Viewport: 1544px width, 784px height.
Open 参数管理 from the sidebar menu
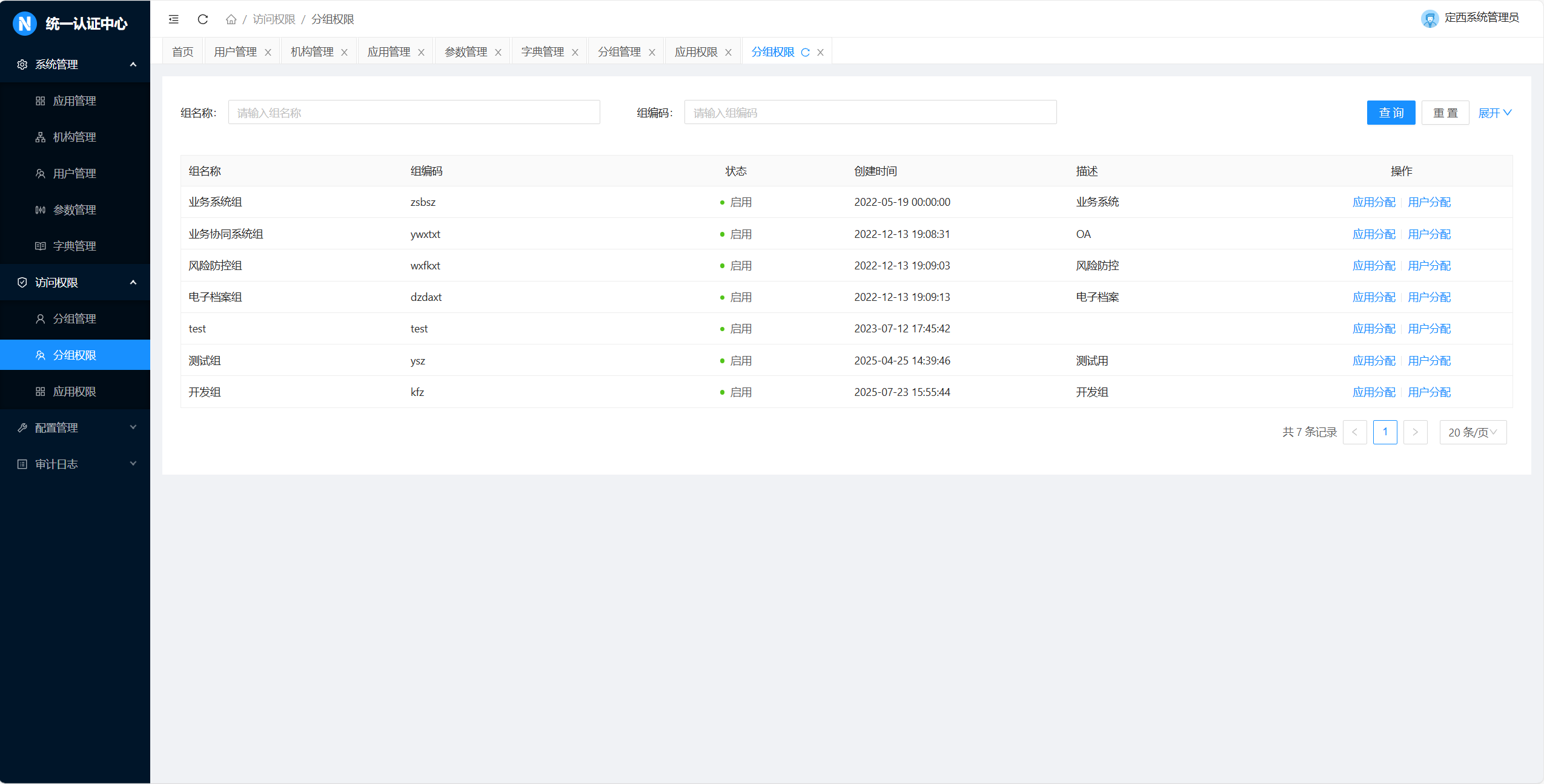click(x=75, y=210)
